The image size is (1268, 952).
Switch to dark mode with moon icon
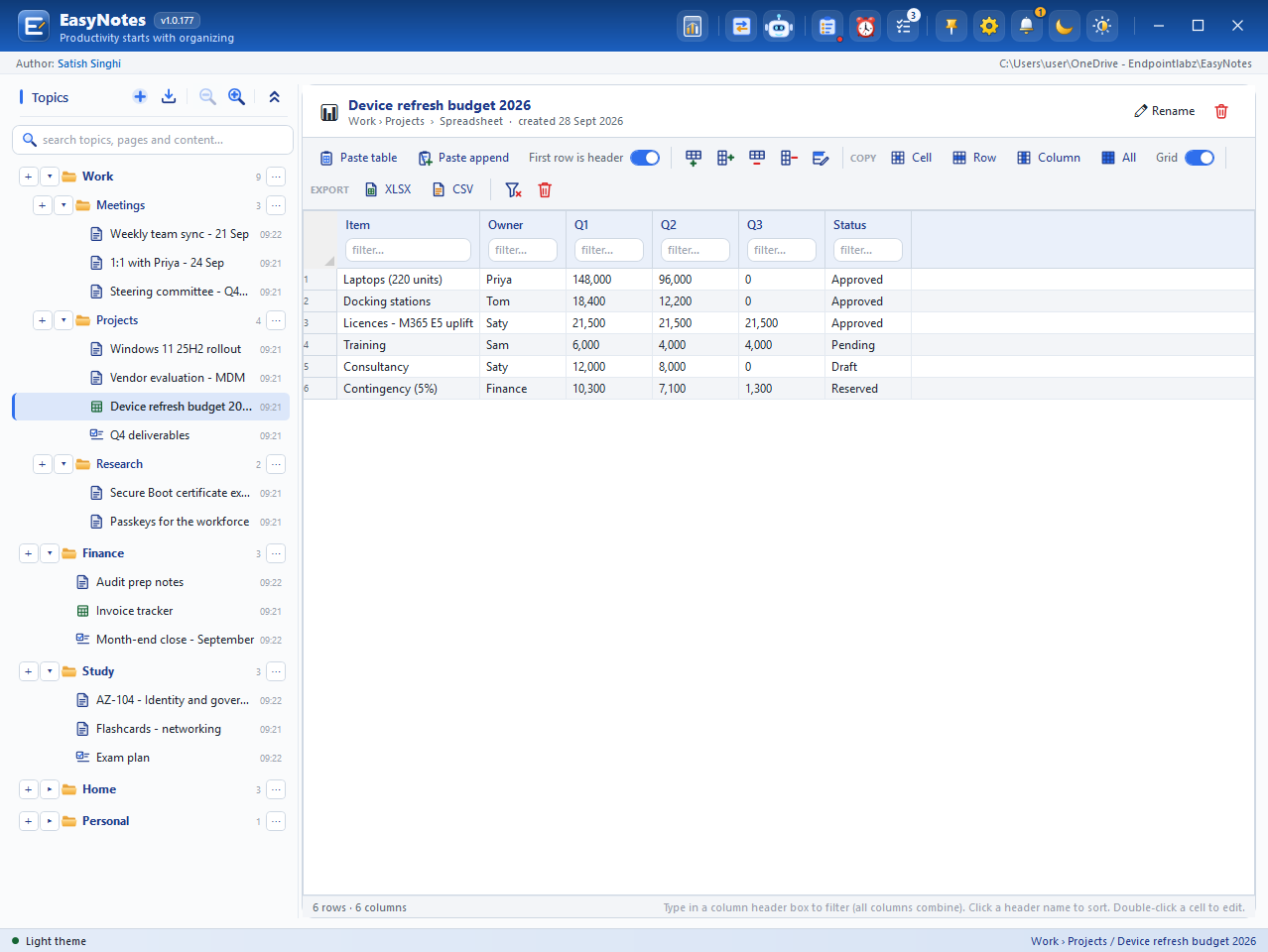(x=1065, y=27)
